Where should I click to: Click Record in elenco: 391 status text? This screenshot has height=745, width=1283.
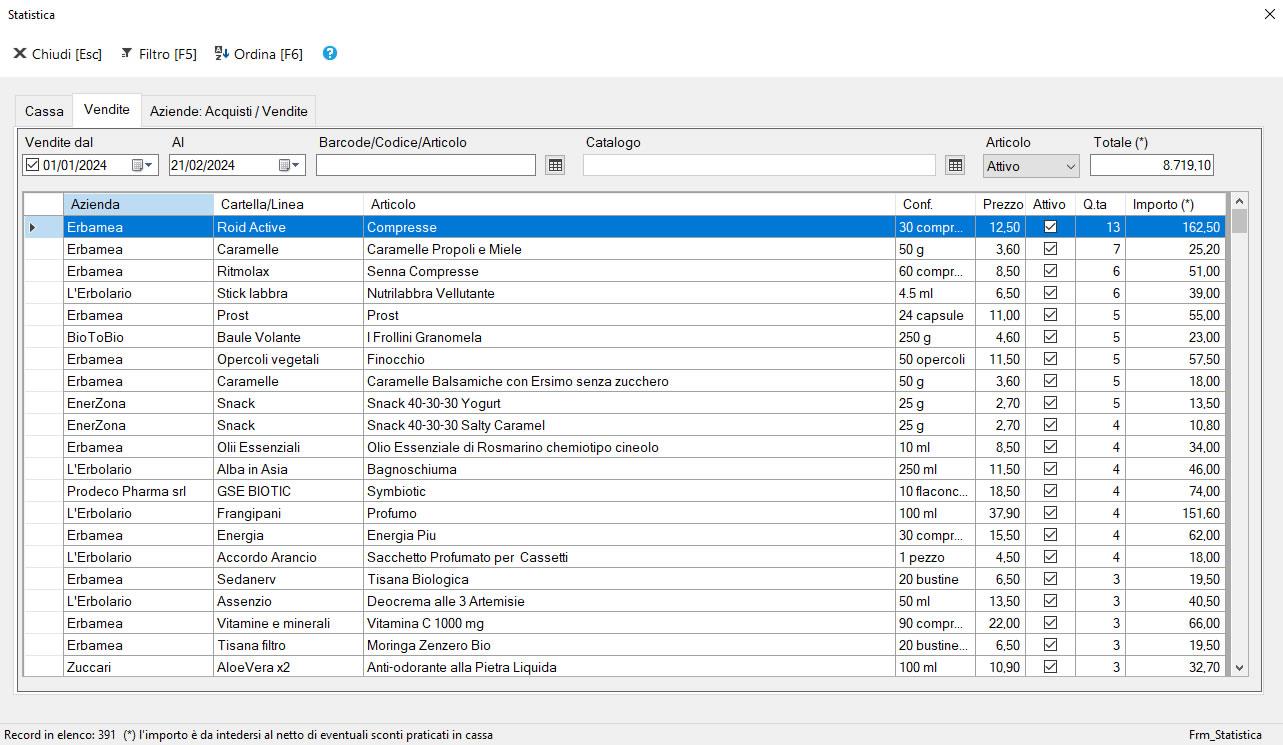[61, 734]
